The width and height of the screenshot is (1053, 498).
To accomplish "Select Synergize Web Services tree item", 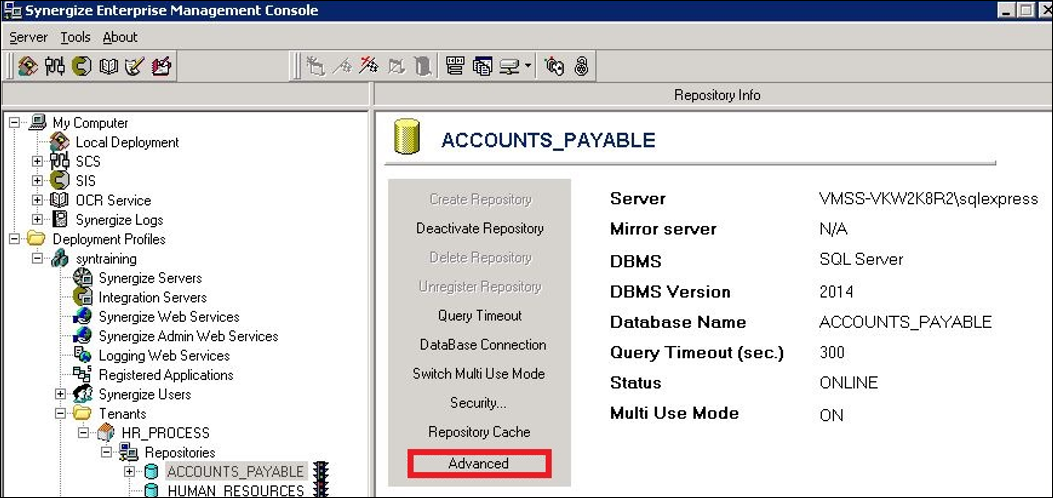I will coord(169,317).
